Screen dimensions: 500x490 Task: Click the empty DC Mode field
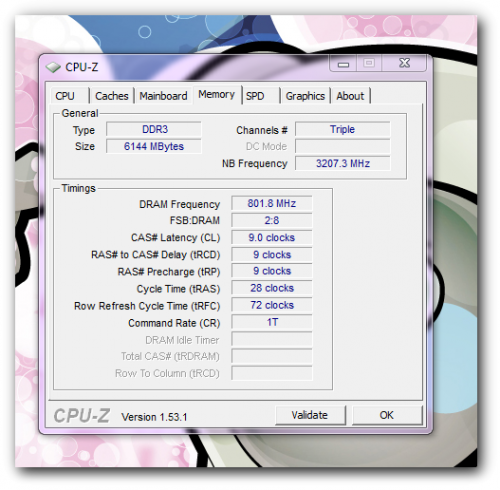342,146
